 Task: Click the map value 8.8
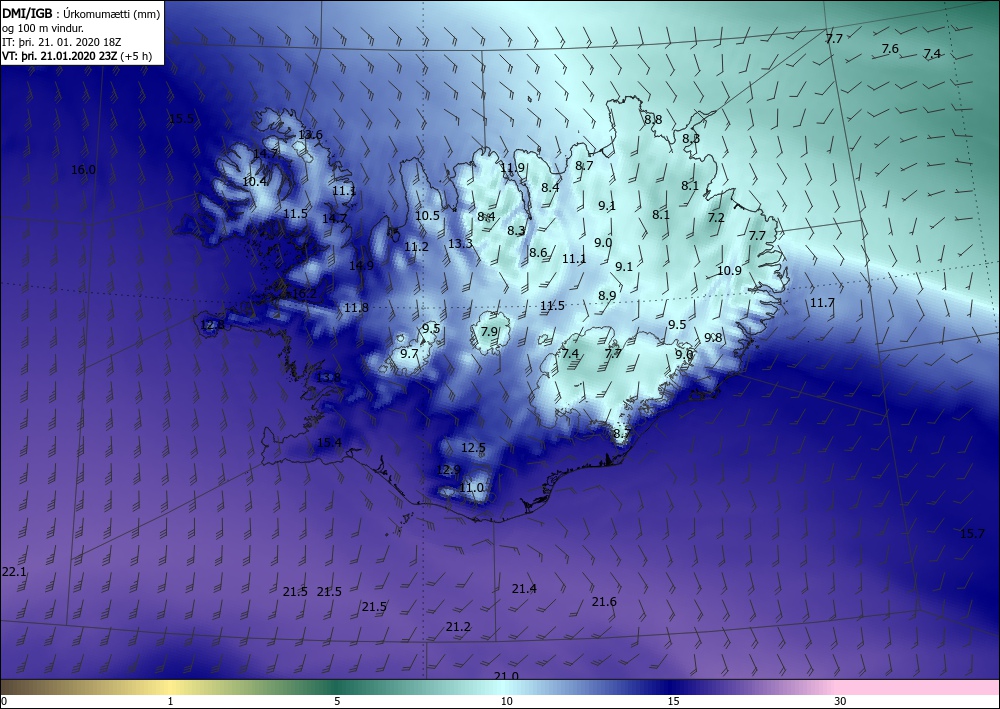pyautogui.click(x=653, y=120)
